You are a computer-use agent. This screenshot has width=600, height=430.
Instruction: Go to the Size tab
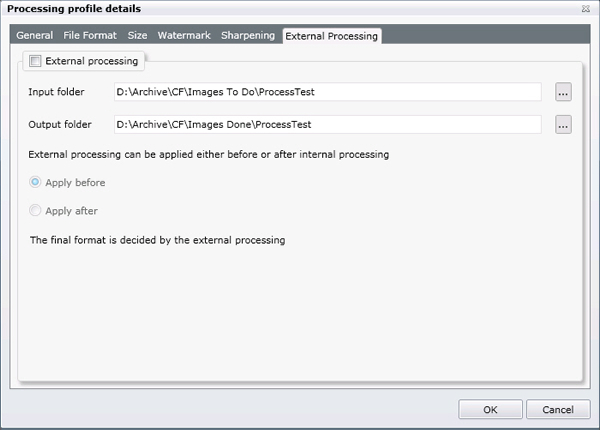pyautogui.click(x=137, y=36)
